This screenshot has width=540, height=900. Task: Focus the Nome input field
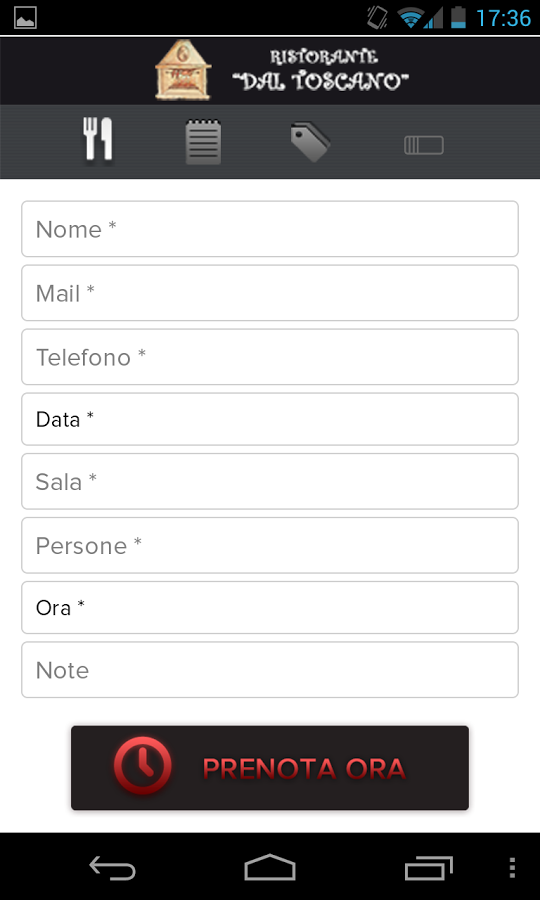pyautogui.click(x=270, y=229)
